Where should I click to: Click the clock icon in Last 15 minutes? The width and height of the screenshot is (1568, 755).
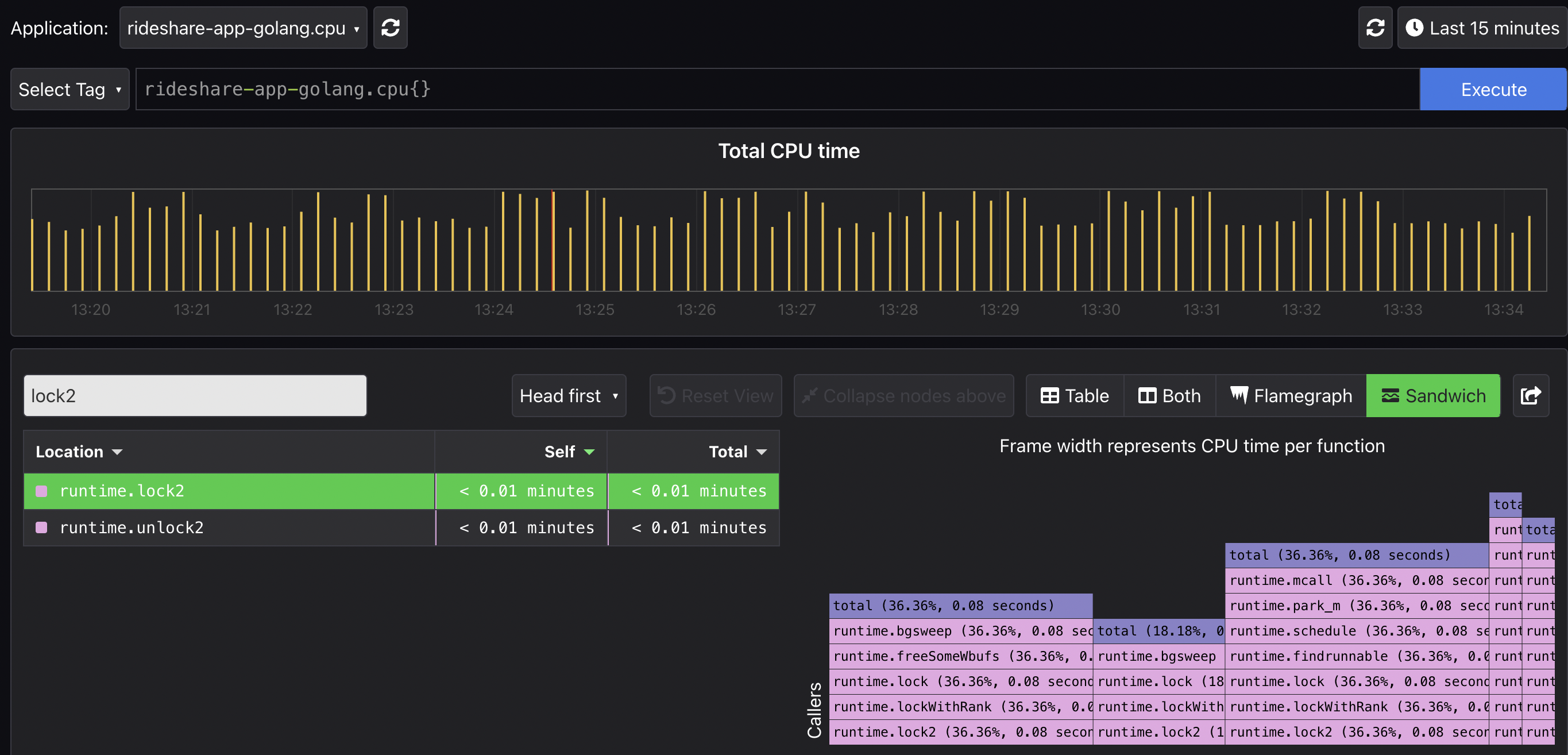(1415, 28)
